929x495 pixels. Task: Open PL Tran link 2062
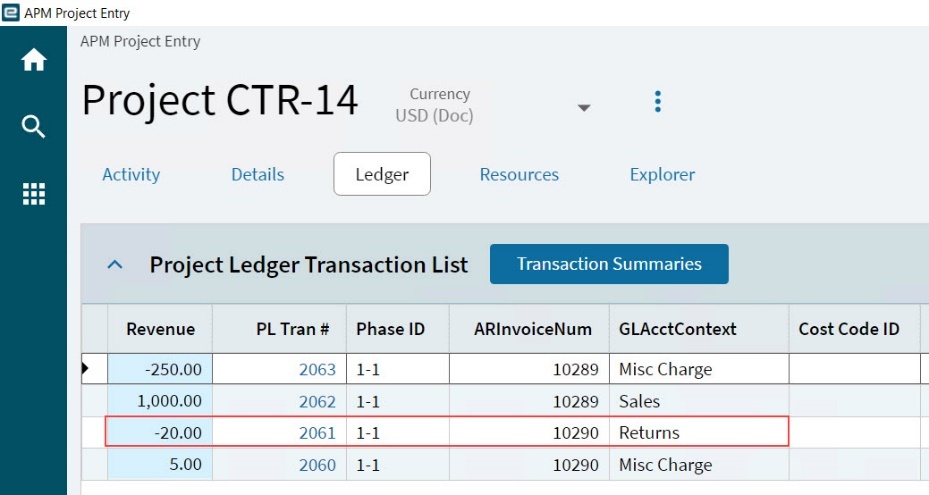317,401
